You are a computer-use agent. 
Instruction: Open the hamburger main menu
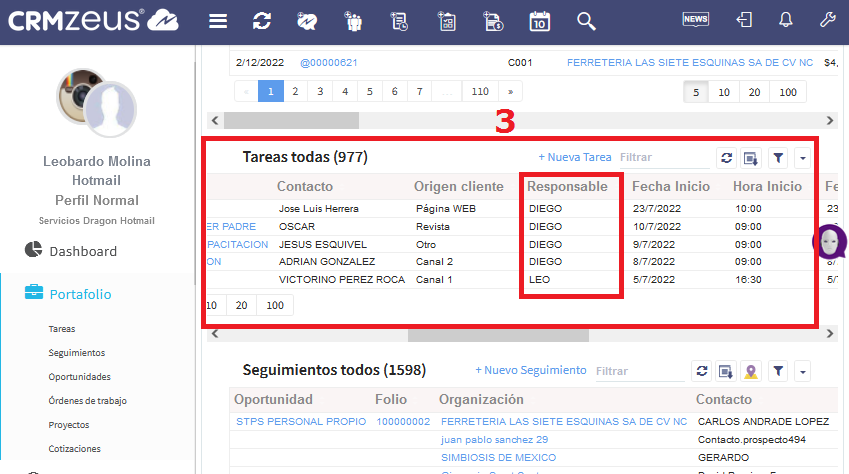pyautogui.click(x=218, y=21)
